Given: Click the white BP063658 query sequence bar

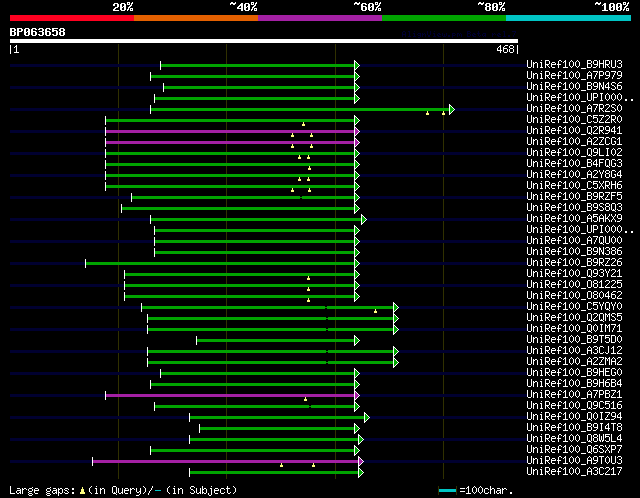Looking at the screenshot, I should [x=264, y=41].
